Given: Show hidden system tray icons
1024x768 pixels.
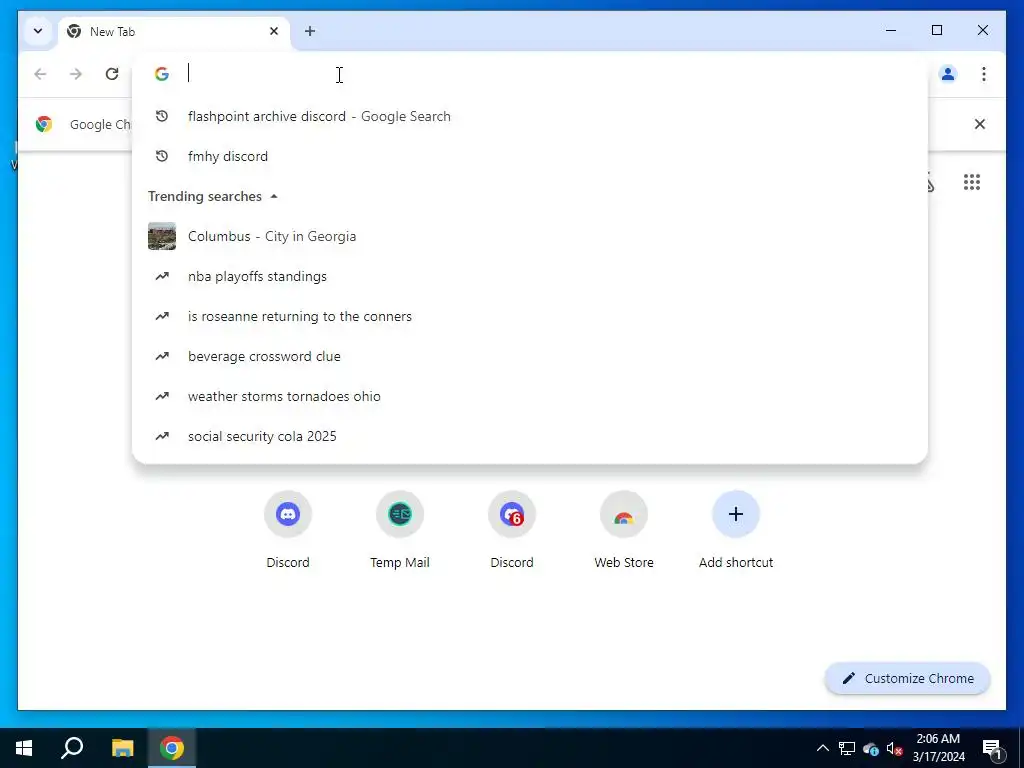Looking at the screenshot, I should [x=823, y=748].
